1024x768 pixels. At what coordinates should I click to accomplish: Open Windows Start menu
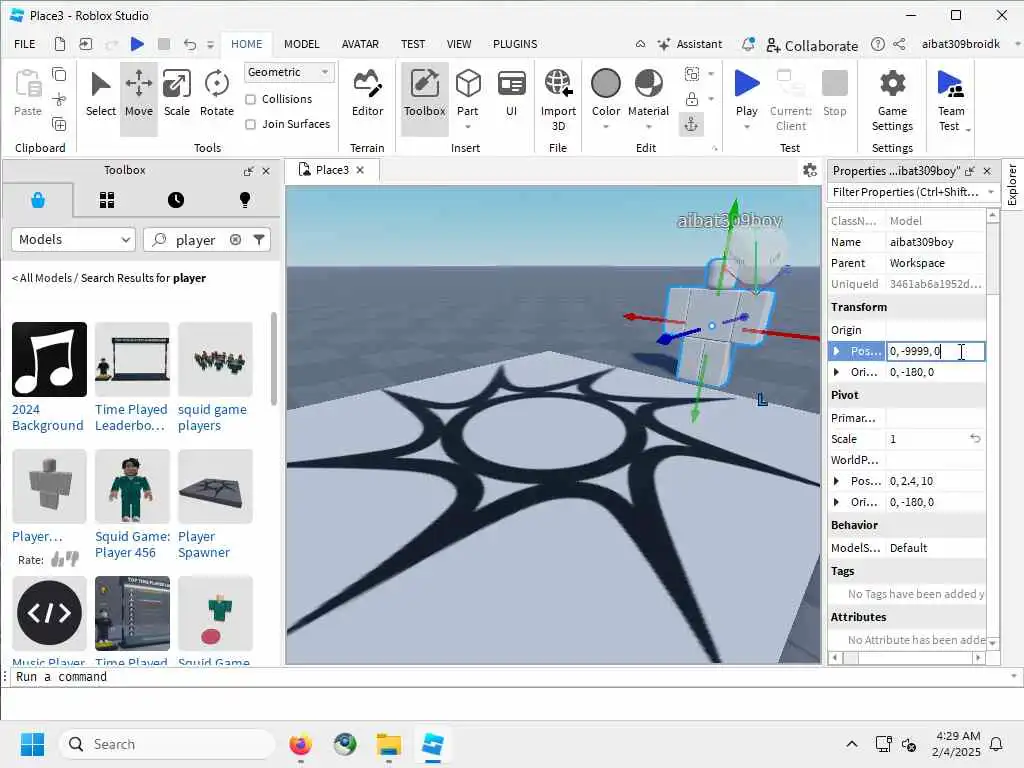[32, 744]
